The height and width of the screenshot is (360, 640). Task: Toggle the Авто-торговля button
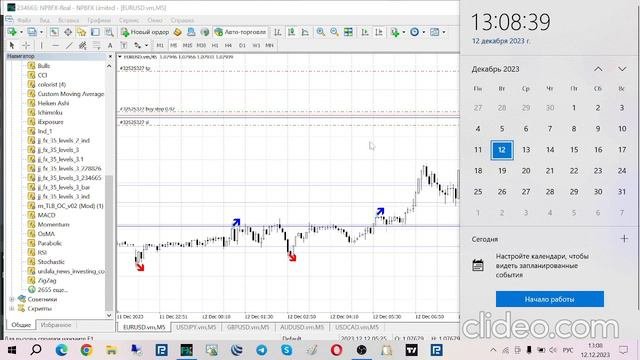[240, 32]
